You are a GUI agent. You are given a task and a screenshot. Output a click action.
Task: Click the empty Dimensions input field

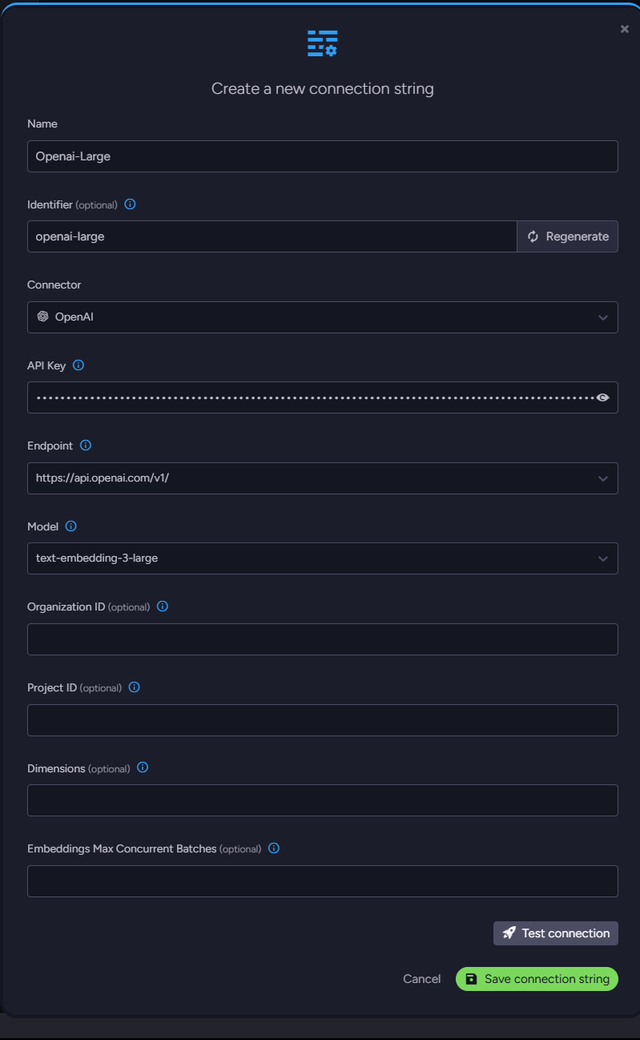click(322, 800)
